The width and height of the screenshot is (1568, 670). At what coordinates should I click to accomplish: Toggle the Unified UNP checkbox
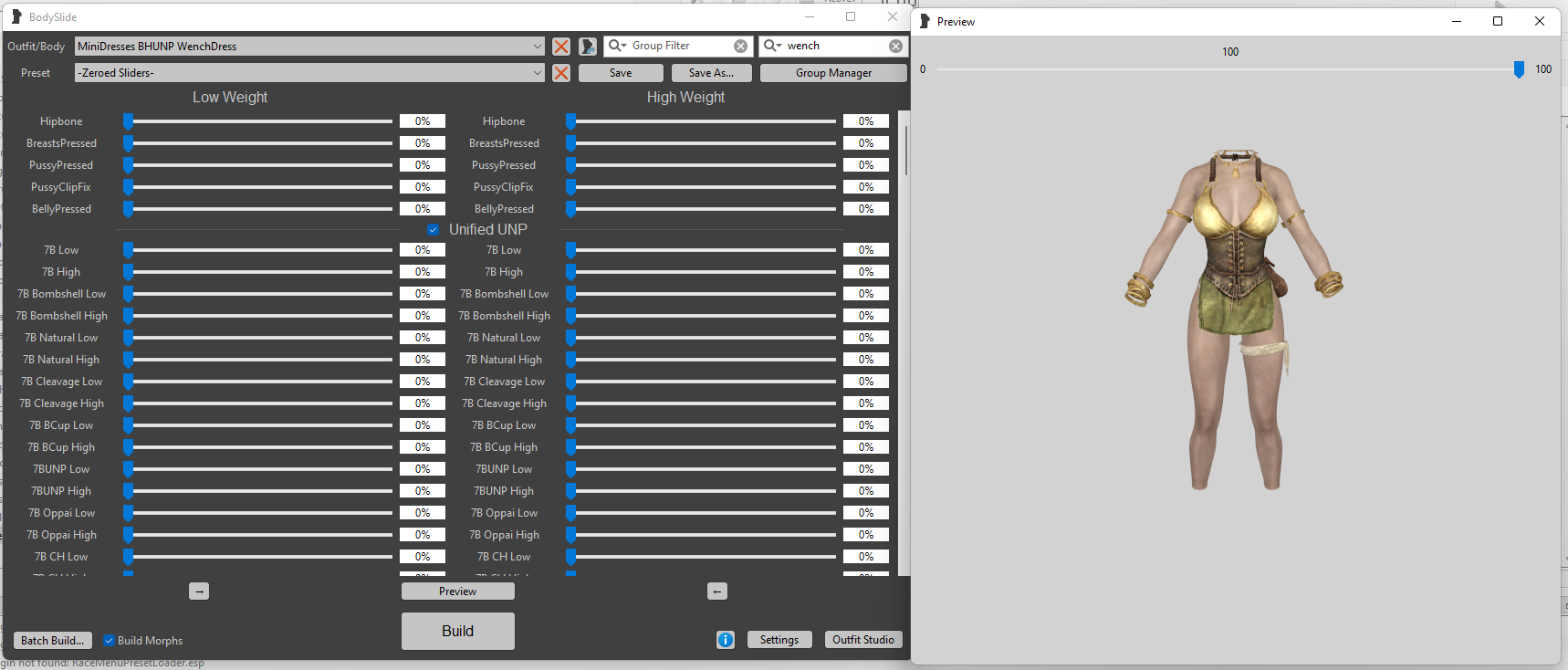tap(433, 230)
